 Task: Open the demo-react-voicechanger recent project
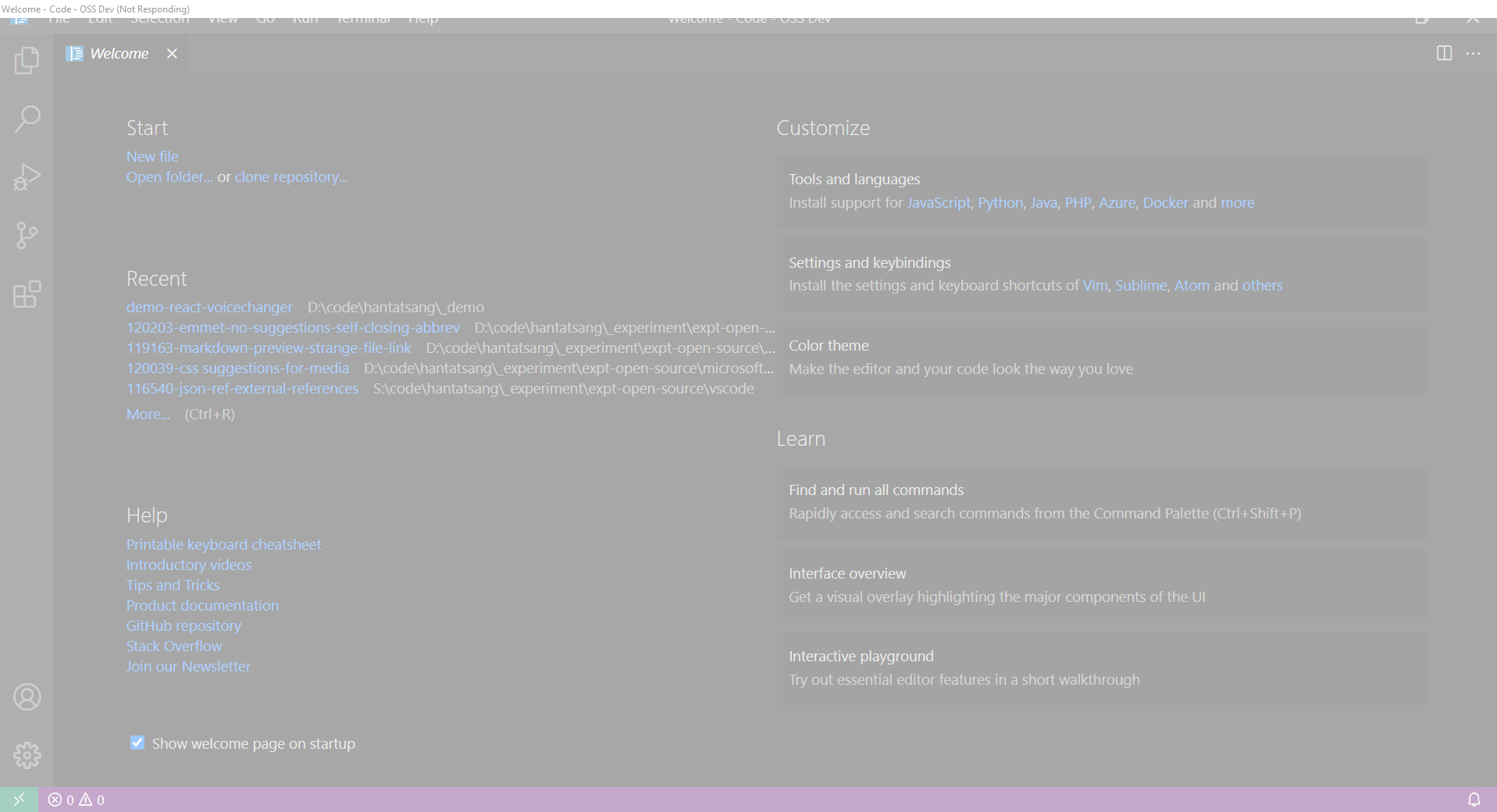tap(209, 307)
